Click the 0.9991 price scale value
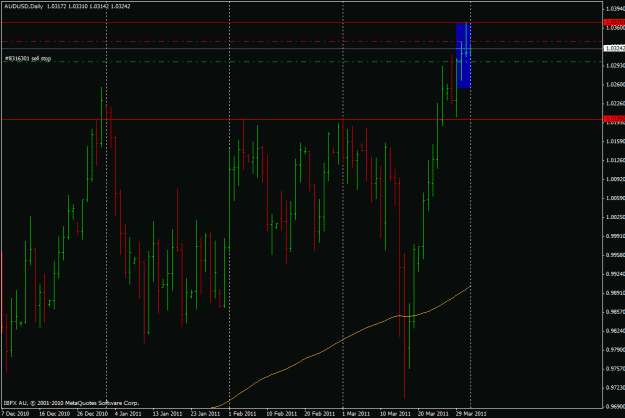The width and height of the screenshot is (625, 418). (615, 236)
